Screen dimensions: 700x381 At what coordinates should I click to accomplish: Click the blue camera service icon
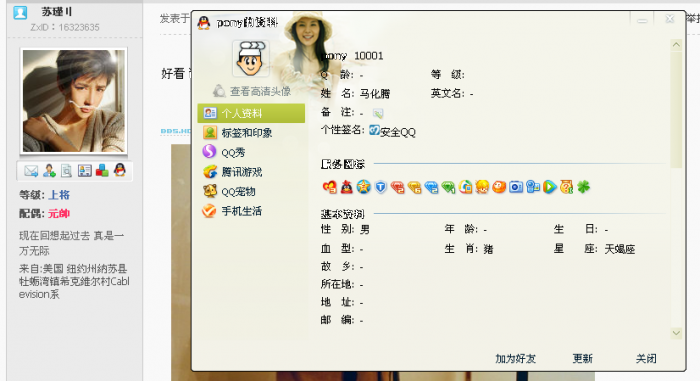pyautogui.click(x=516, y=187)
